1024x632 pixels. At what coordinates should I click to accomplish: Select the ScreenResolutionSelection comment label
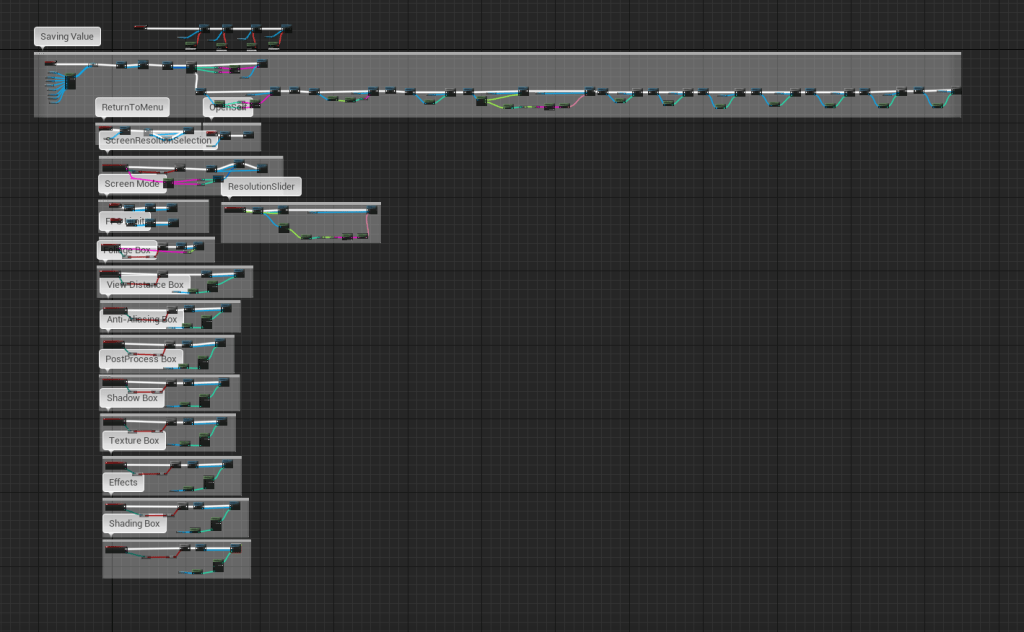(x=158, y=141)
